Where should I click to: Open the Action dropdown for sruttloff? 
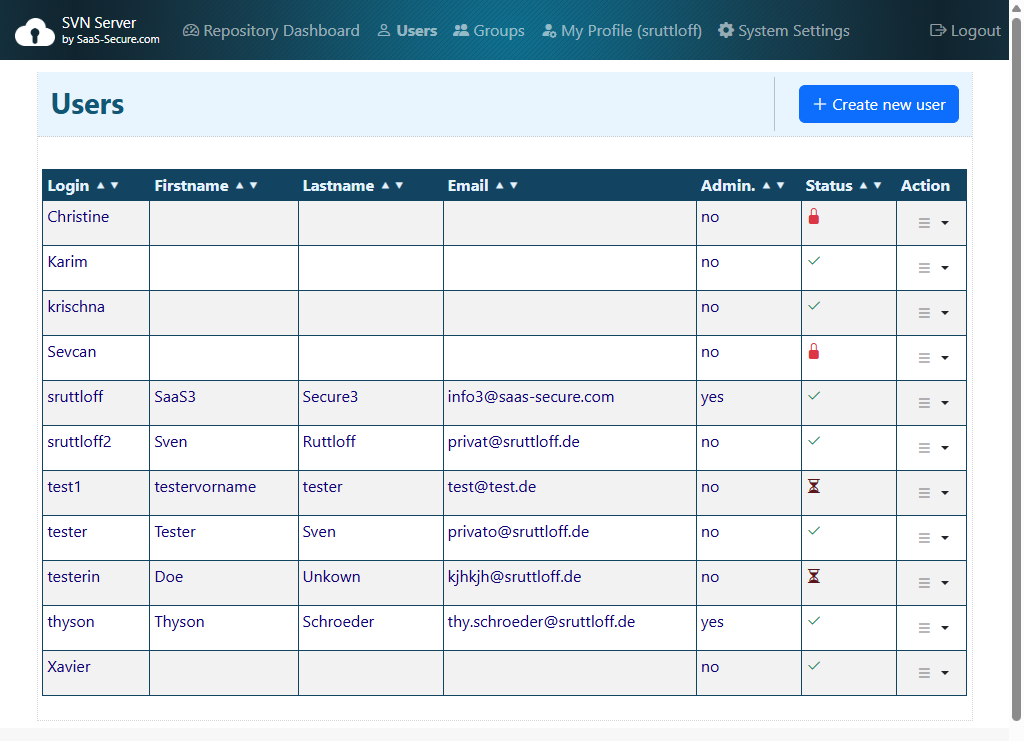[x=931, y=402]
